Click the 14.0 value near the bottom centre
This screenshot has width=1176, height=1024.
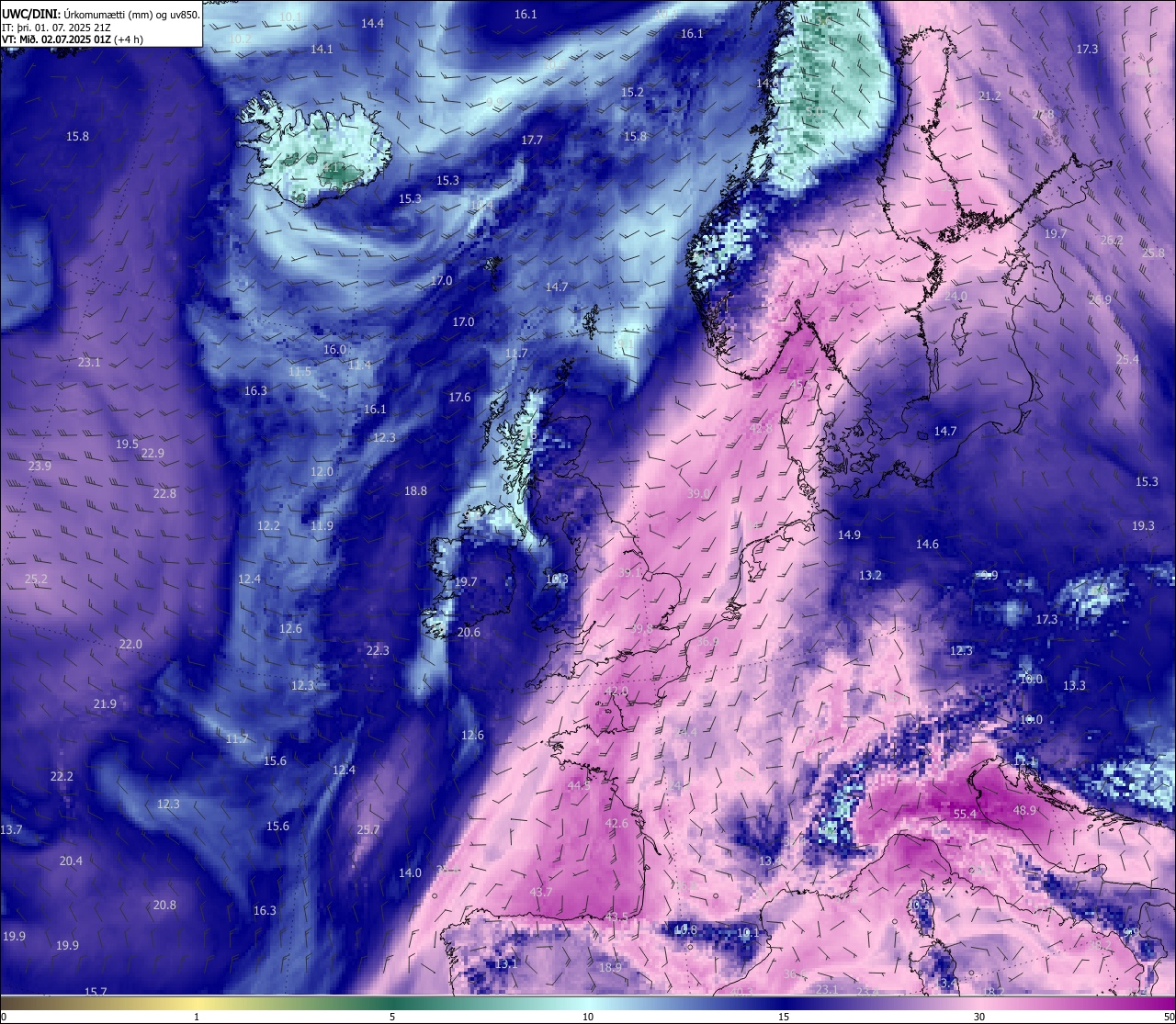tap(410, 872)
